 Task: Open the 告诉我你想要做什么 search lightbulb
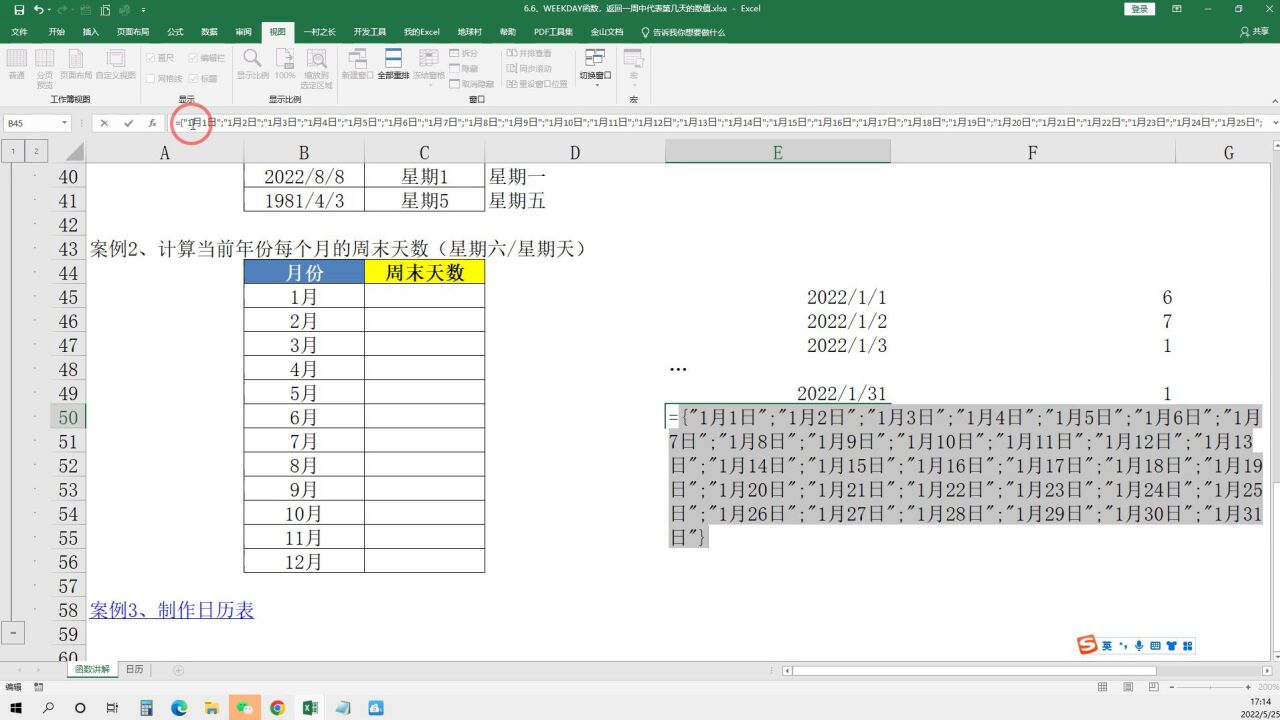pos(646,32)
